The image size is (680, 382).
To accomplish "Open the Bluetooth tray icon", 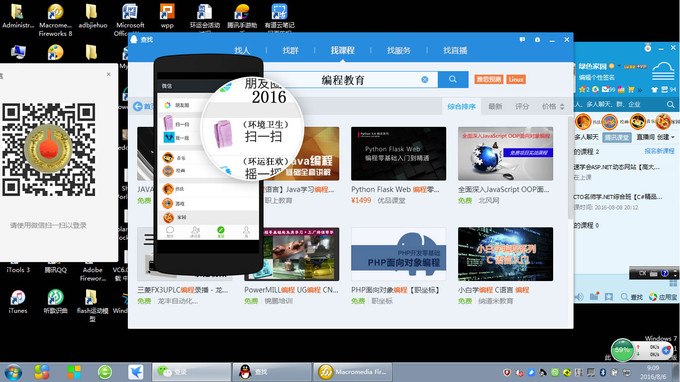I will coord(602,372).
